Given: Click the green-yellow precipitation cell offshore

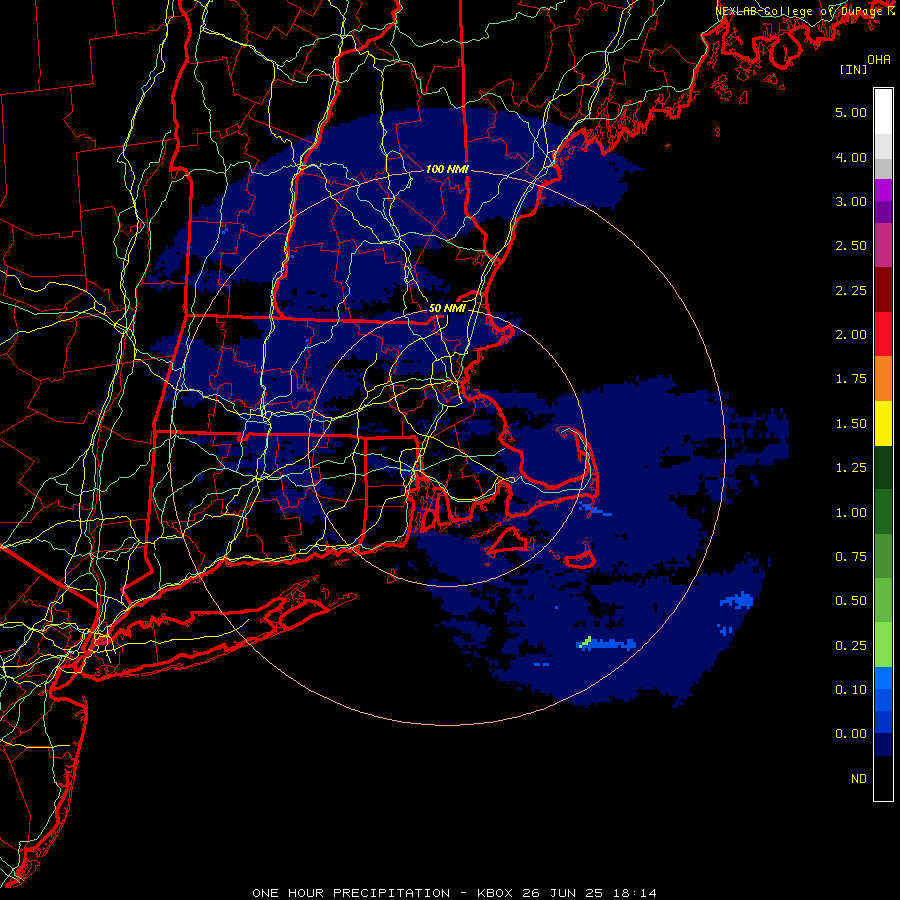Looking at the screenshot, I should 585,642.
